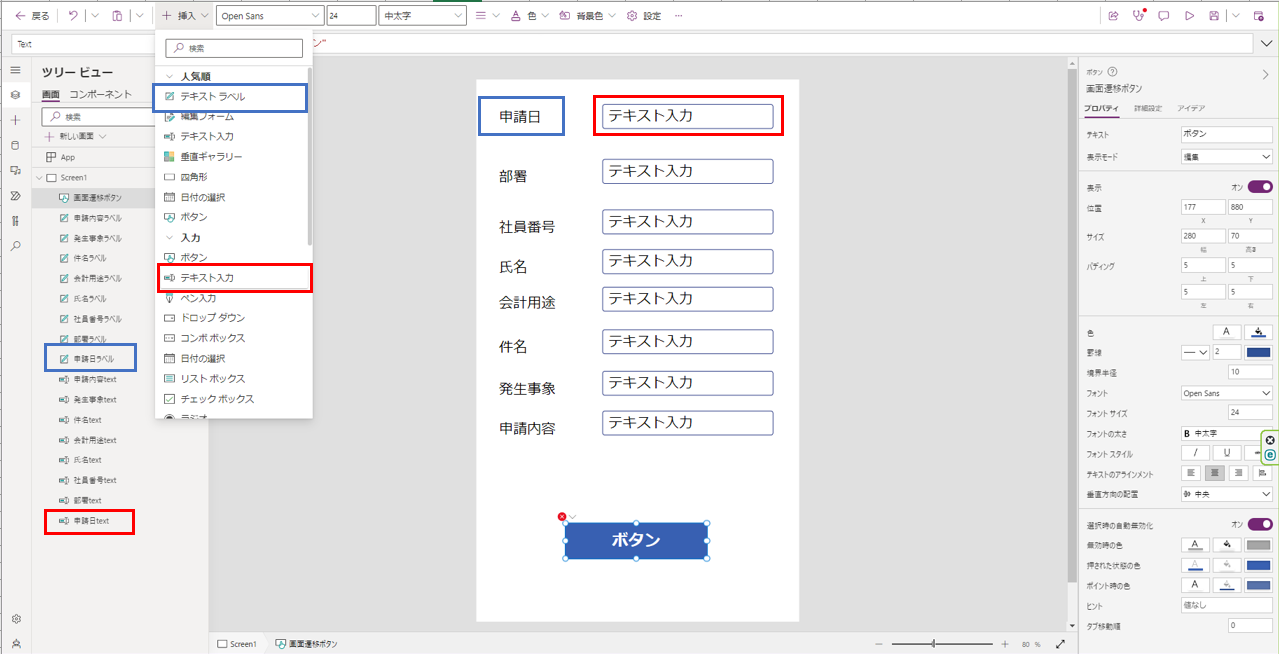The width and height of the screenshot is (1279, 654).
Task: Click the fit-to-window icon in zoom bar
Action: coord(1060,644)
